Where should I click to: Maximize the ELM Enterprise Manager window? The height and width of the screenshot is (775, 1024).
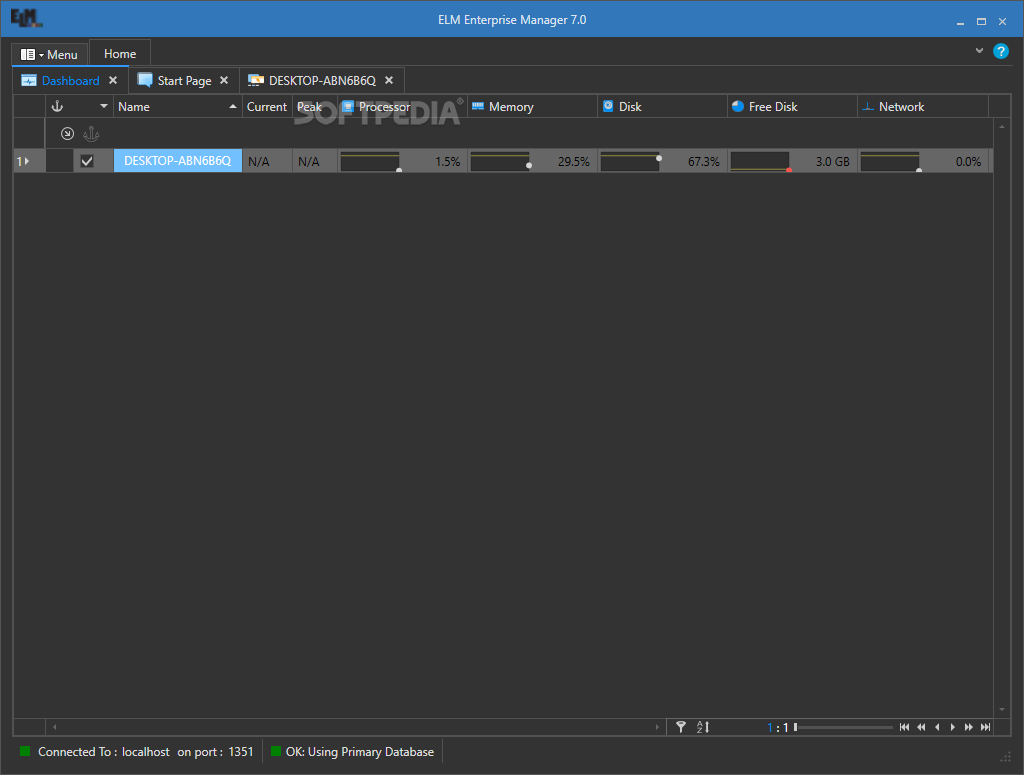click(x=981, y=22)
